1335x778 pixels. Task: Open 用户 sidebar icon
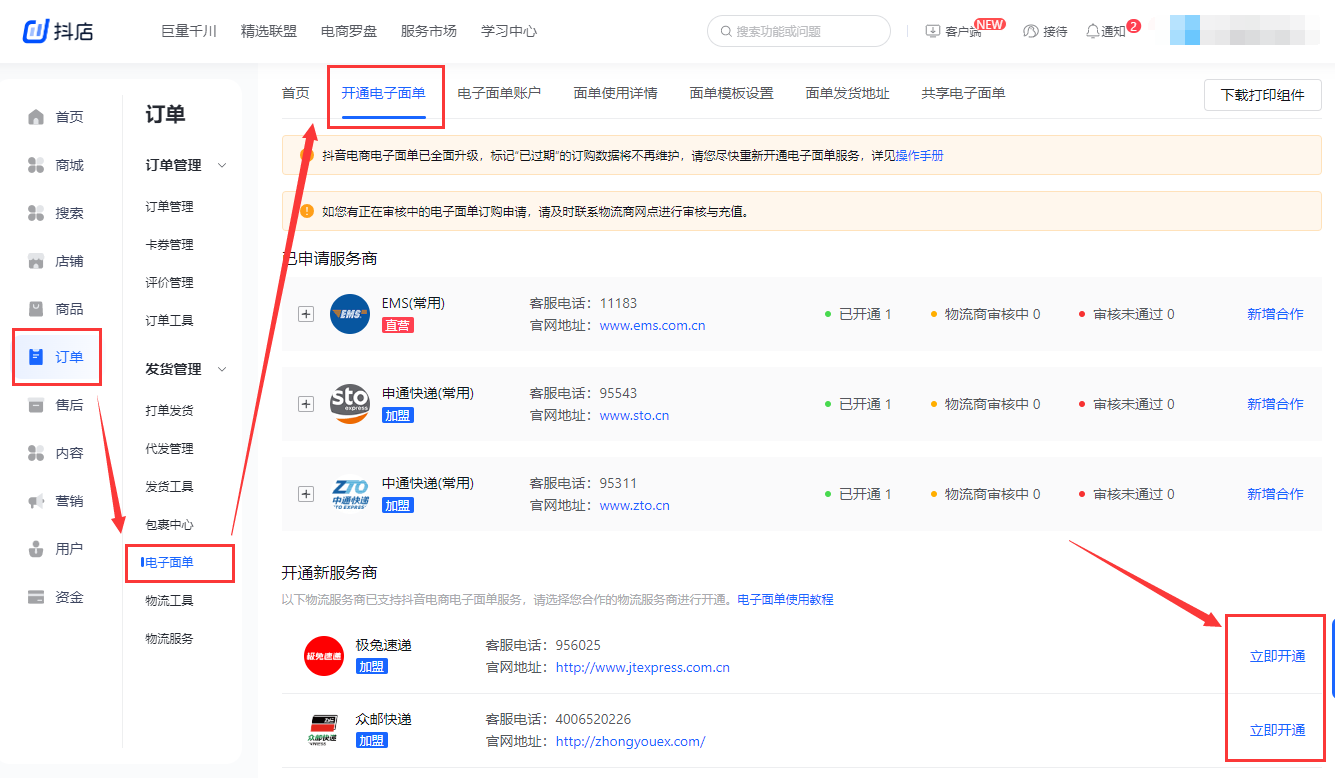coord(36,549)
